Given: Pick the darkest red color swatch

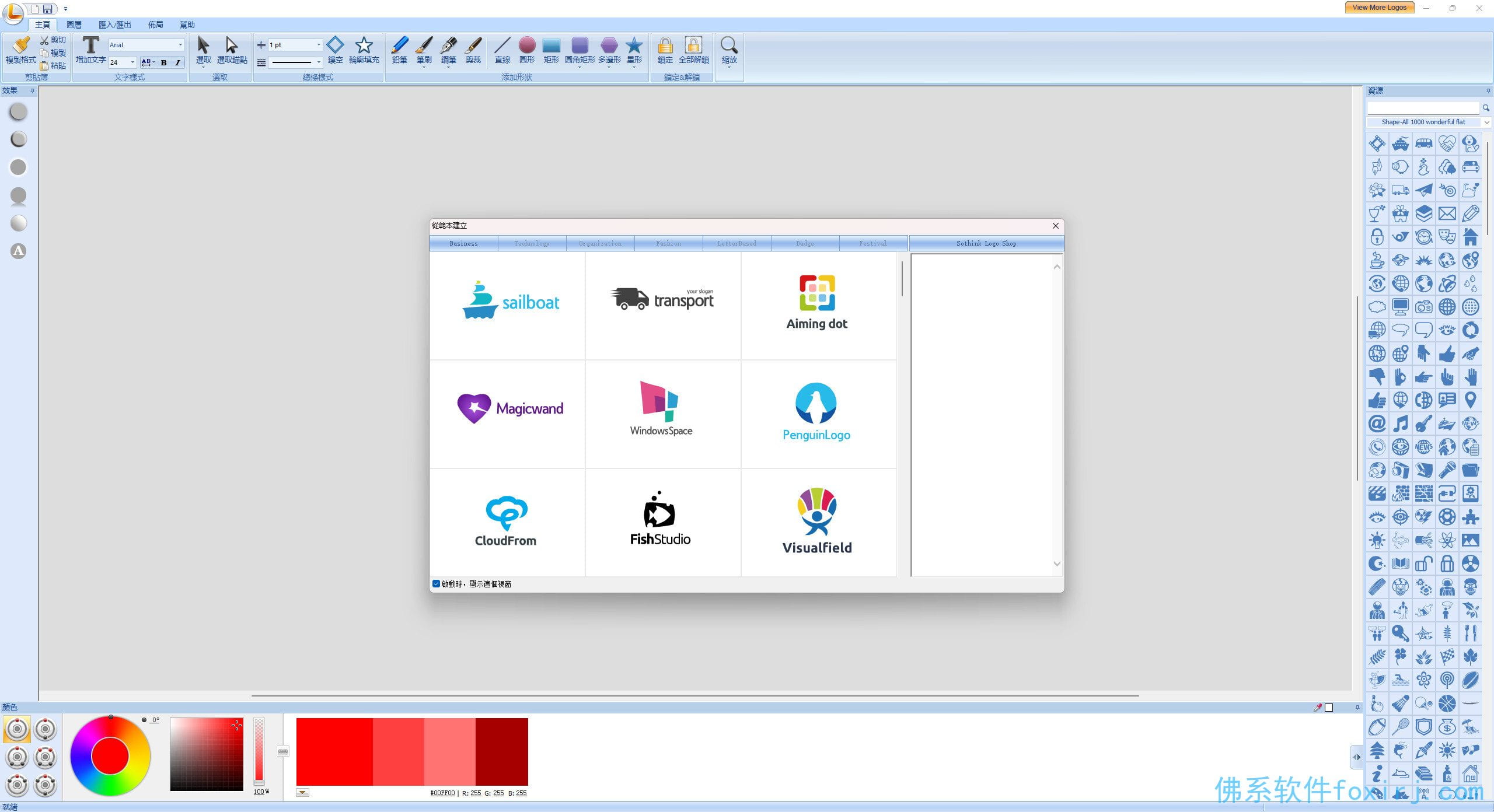Looking at the screenshot, I should pos(501,751).
